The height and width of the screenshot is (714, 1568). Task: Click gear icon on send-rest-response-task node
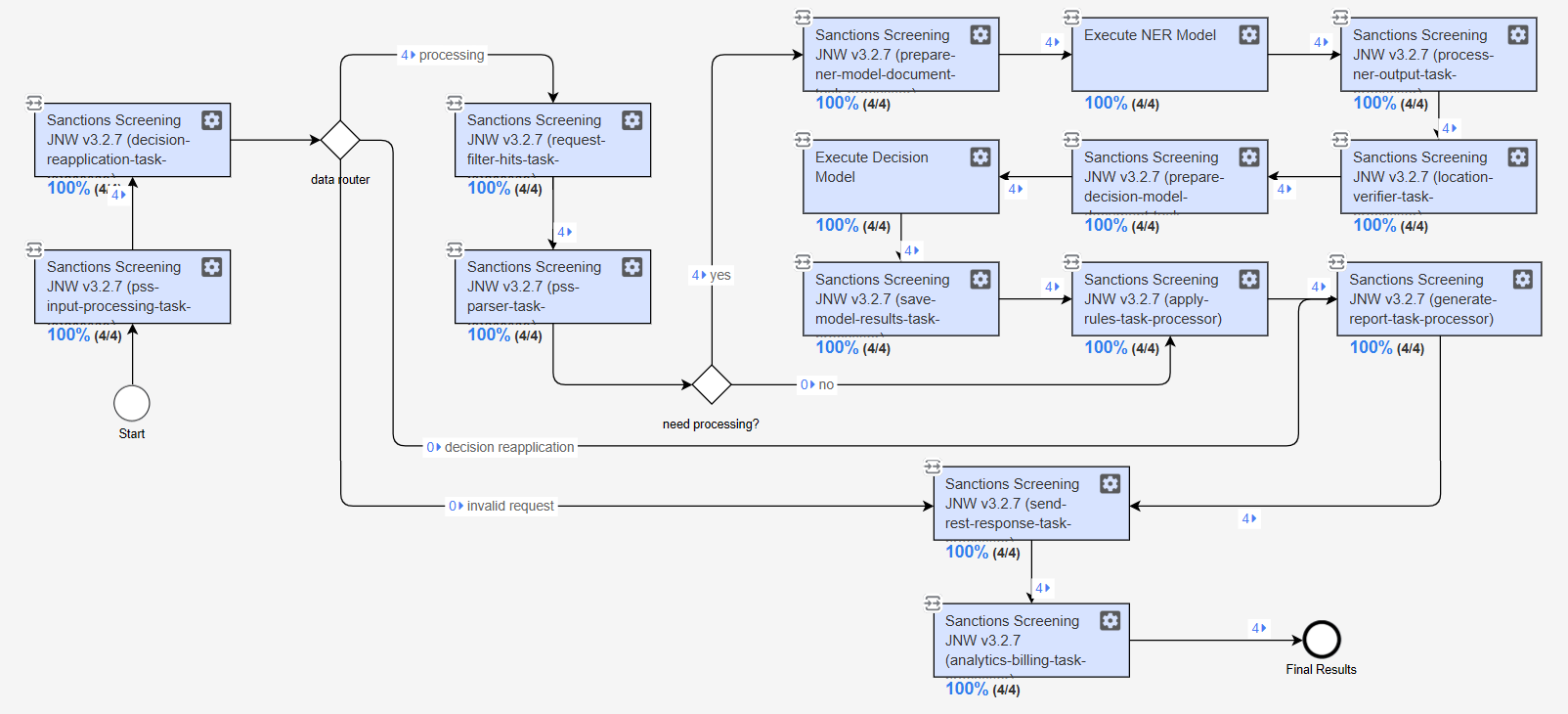pyautogui.click(x=1111, y=484)
